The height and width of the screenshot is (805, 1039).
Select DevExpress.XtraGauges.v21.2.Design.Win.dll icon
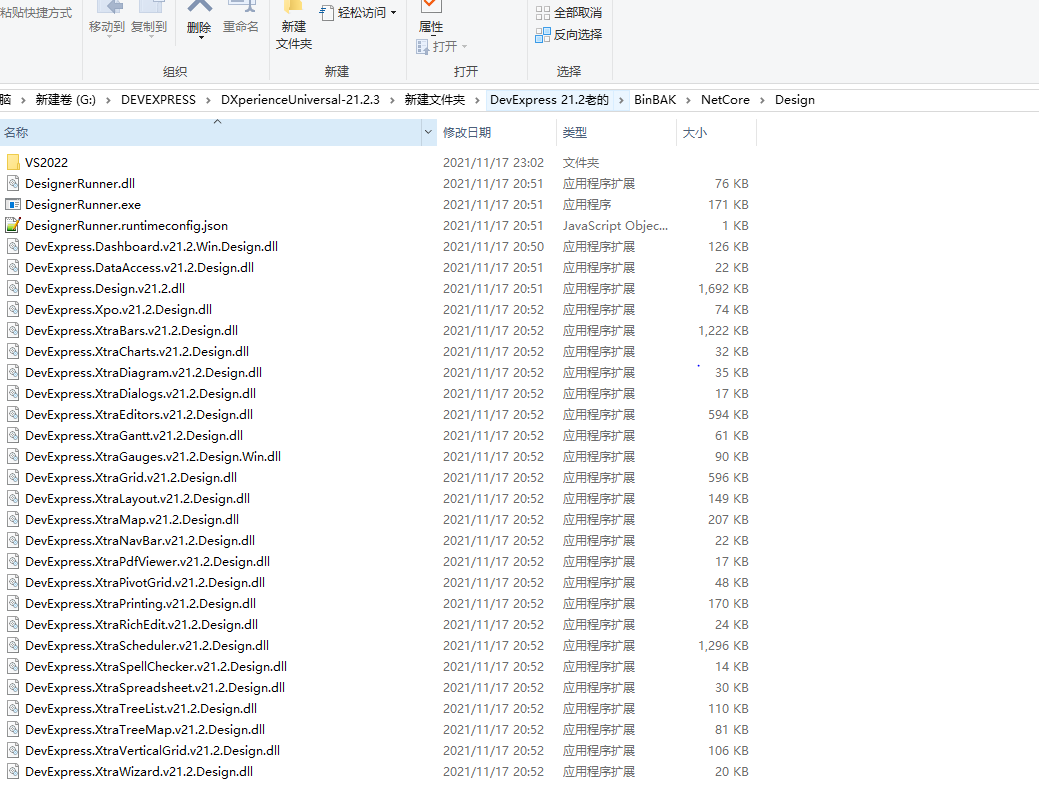[13, 456]
